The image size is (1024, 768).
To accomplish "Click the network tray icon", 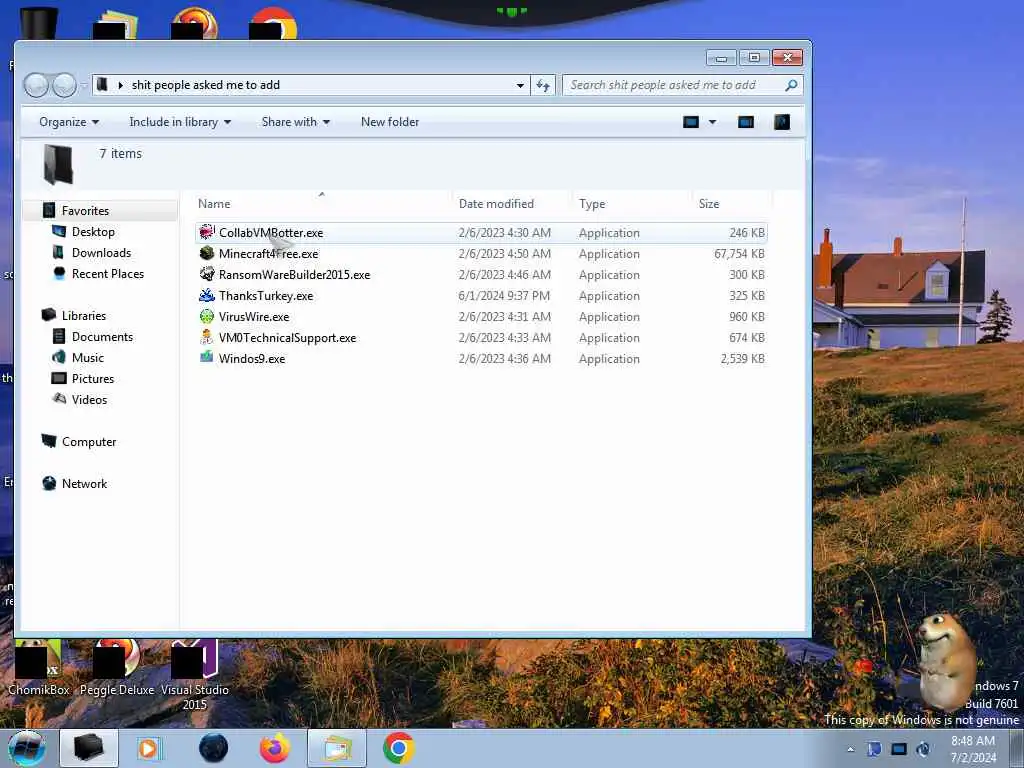I will coord(899,749).
